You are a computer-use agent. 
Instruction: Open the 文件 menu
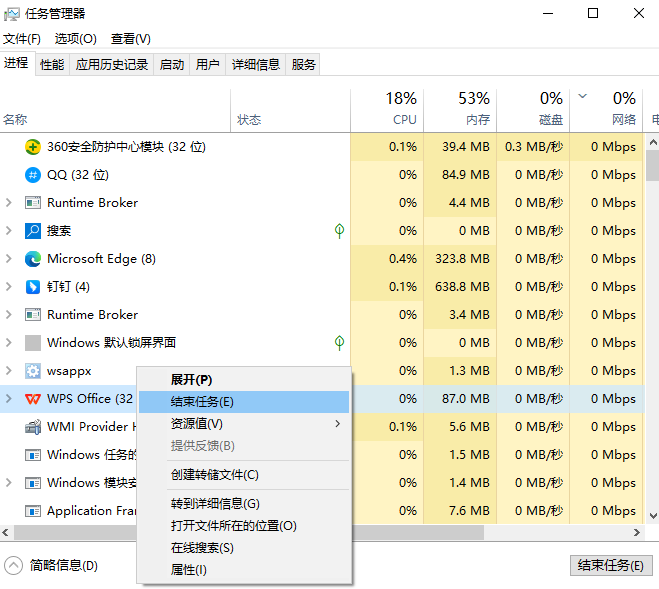[21, 39]
